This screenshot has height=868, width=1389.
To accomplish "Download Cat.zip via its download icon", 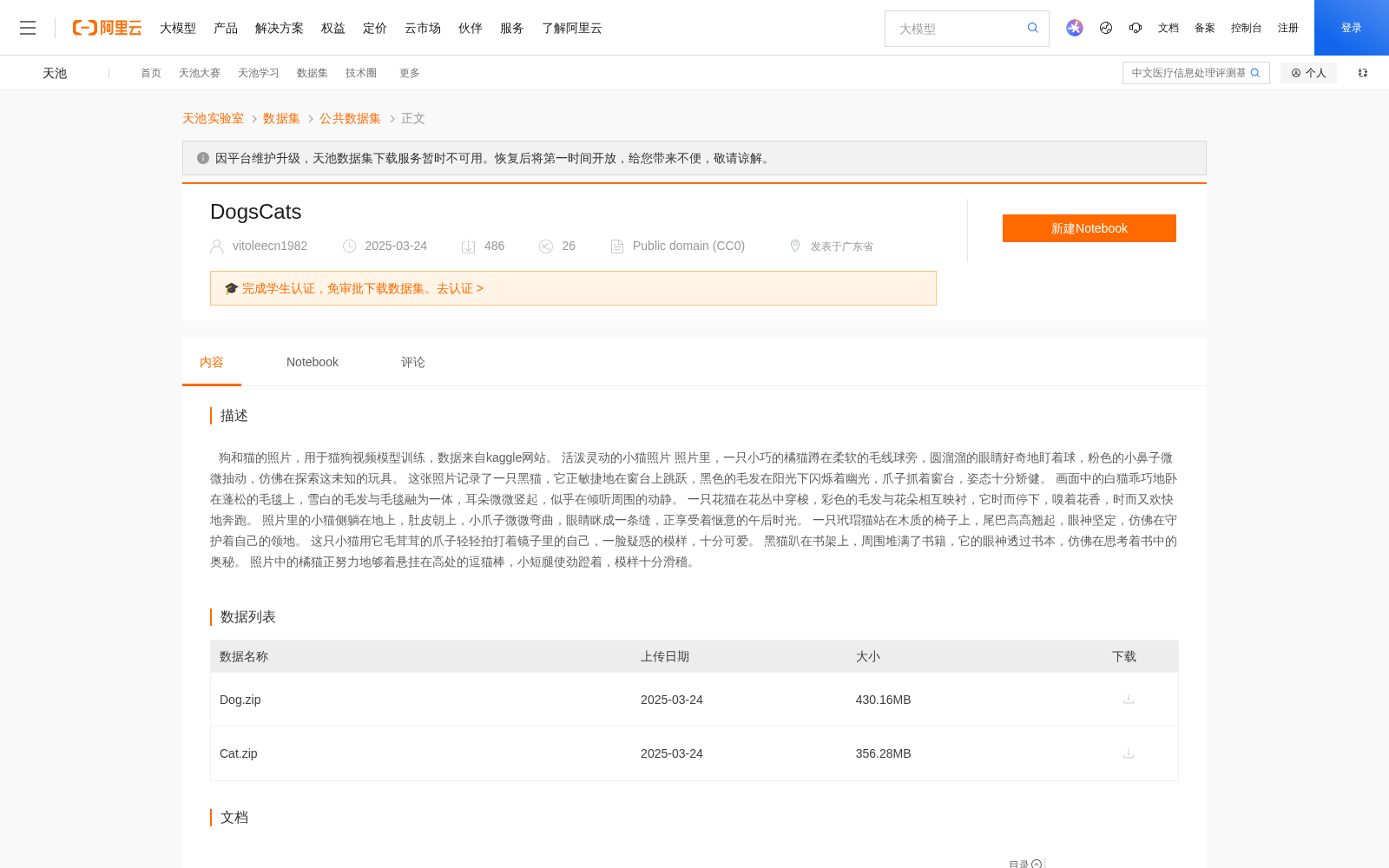I will tap(1129, 753).
